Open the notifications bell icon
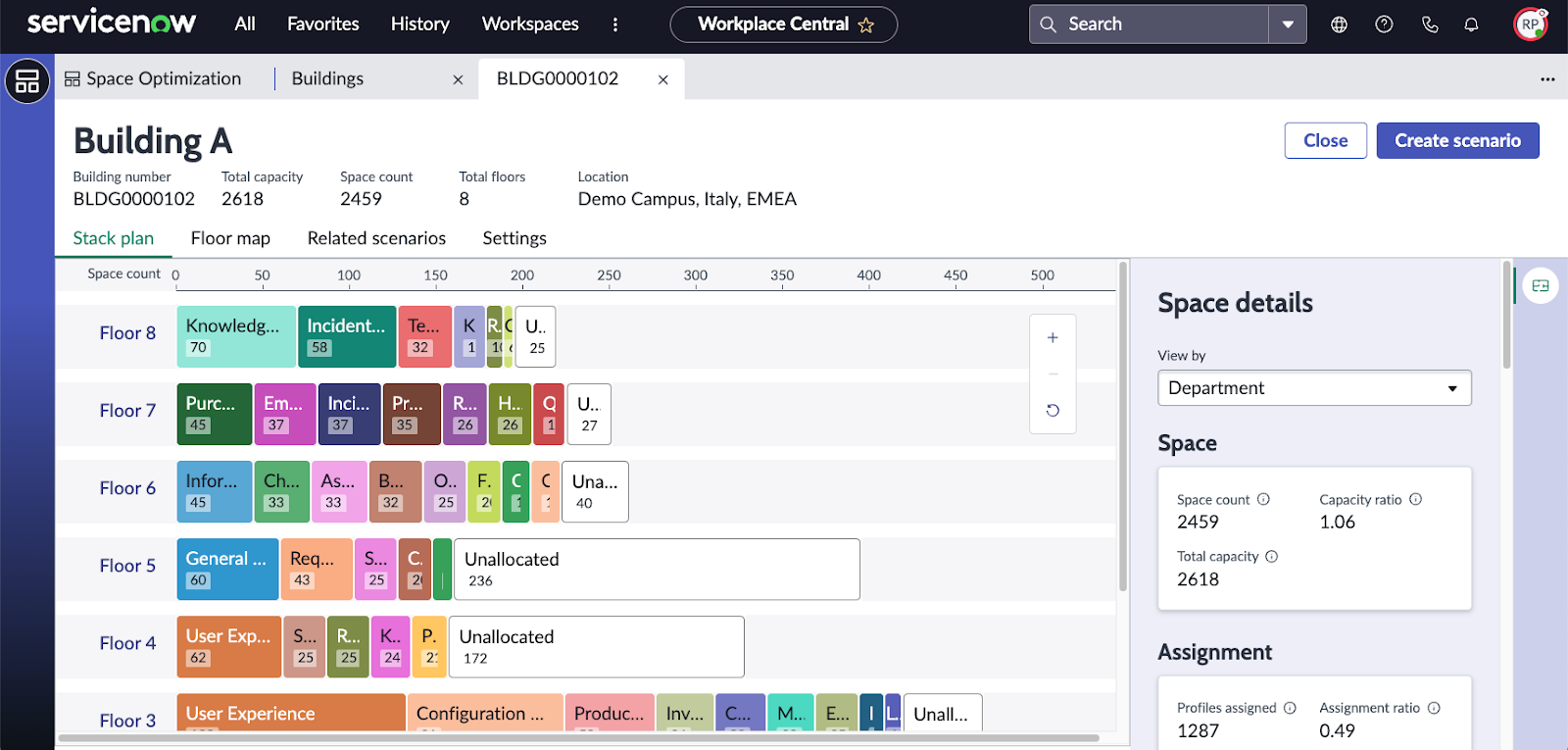Image resolution: width=1568 pixels, height=750 pixels. point(1471,25)
